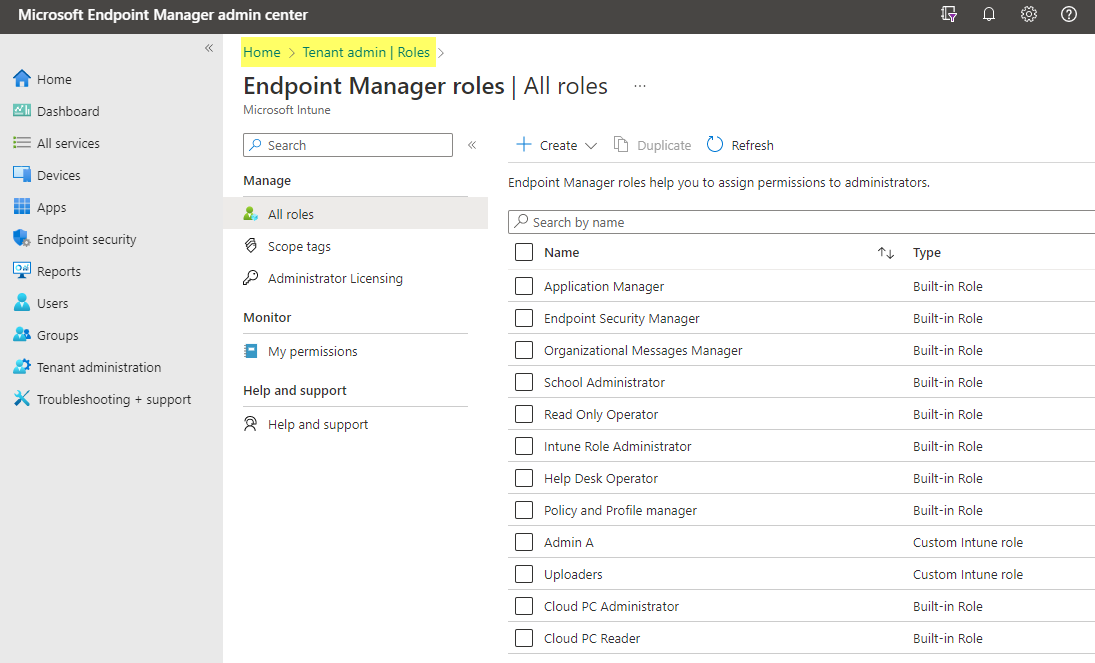
Task: Select the Admin A custom role checkbox
Action: pos(524,542)
